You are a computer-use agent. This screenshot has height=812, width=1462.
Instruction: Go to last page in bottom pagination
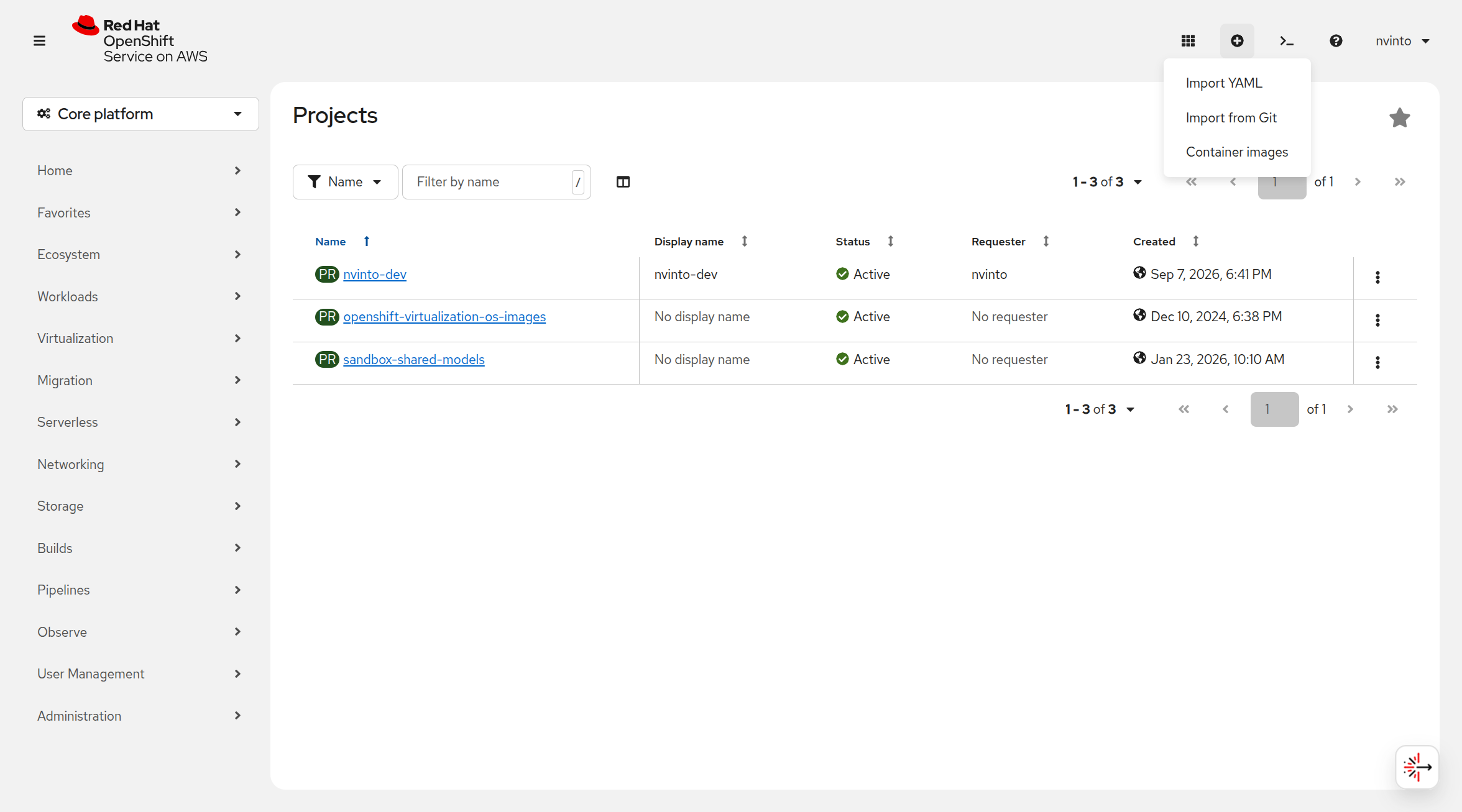coord(1392,409)
